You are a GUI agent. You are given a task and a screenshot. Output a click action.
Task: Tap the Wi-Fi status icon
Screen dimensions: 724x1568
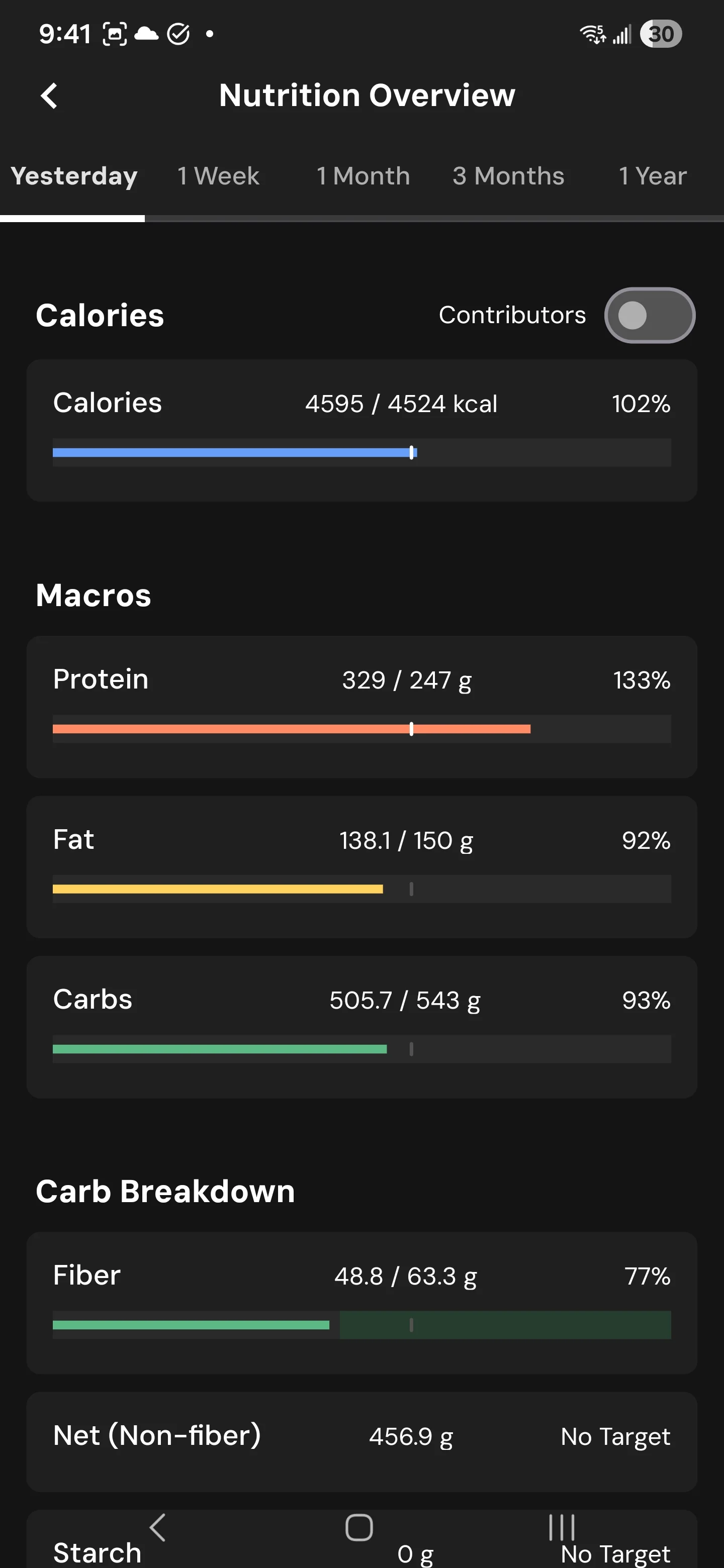tap(592, 34)
